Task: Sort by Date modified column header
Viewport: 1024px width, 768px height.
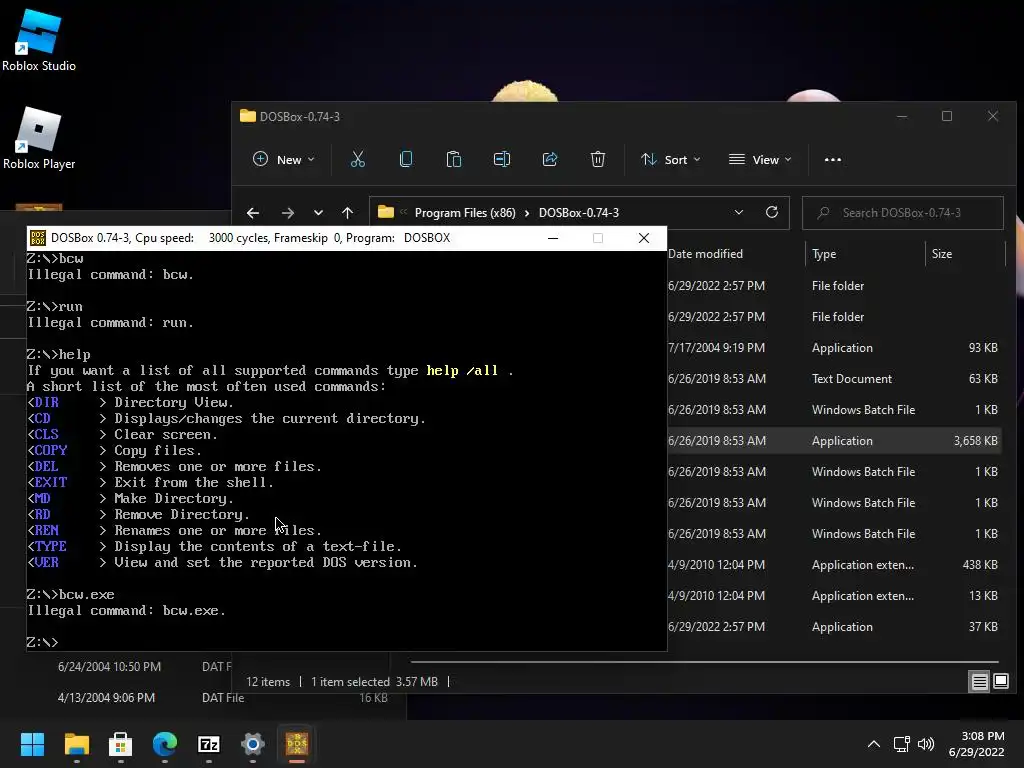Action: pyautogui.click(x=705, y=254)
